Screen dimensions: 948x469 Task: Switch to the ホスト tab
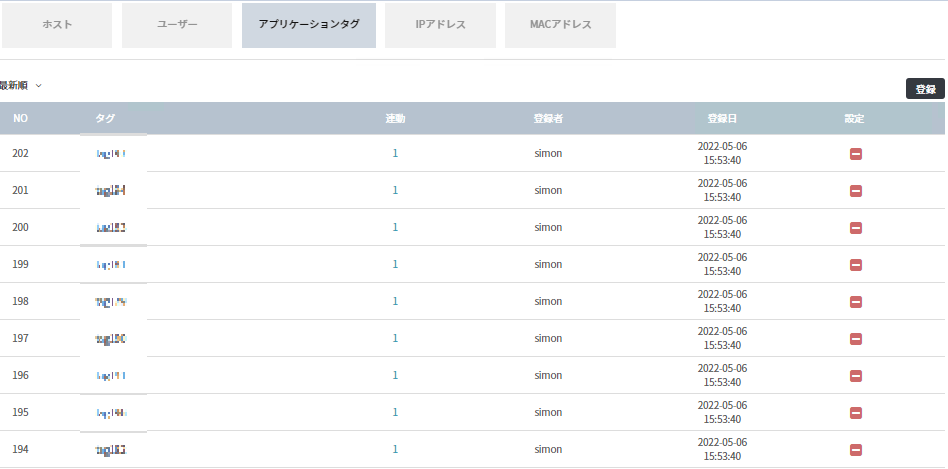pyautogui.click(x=57, y=25)
